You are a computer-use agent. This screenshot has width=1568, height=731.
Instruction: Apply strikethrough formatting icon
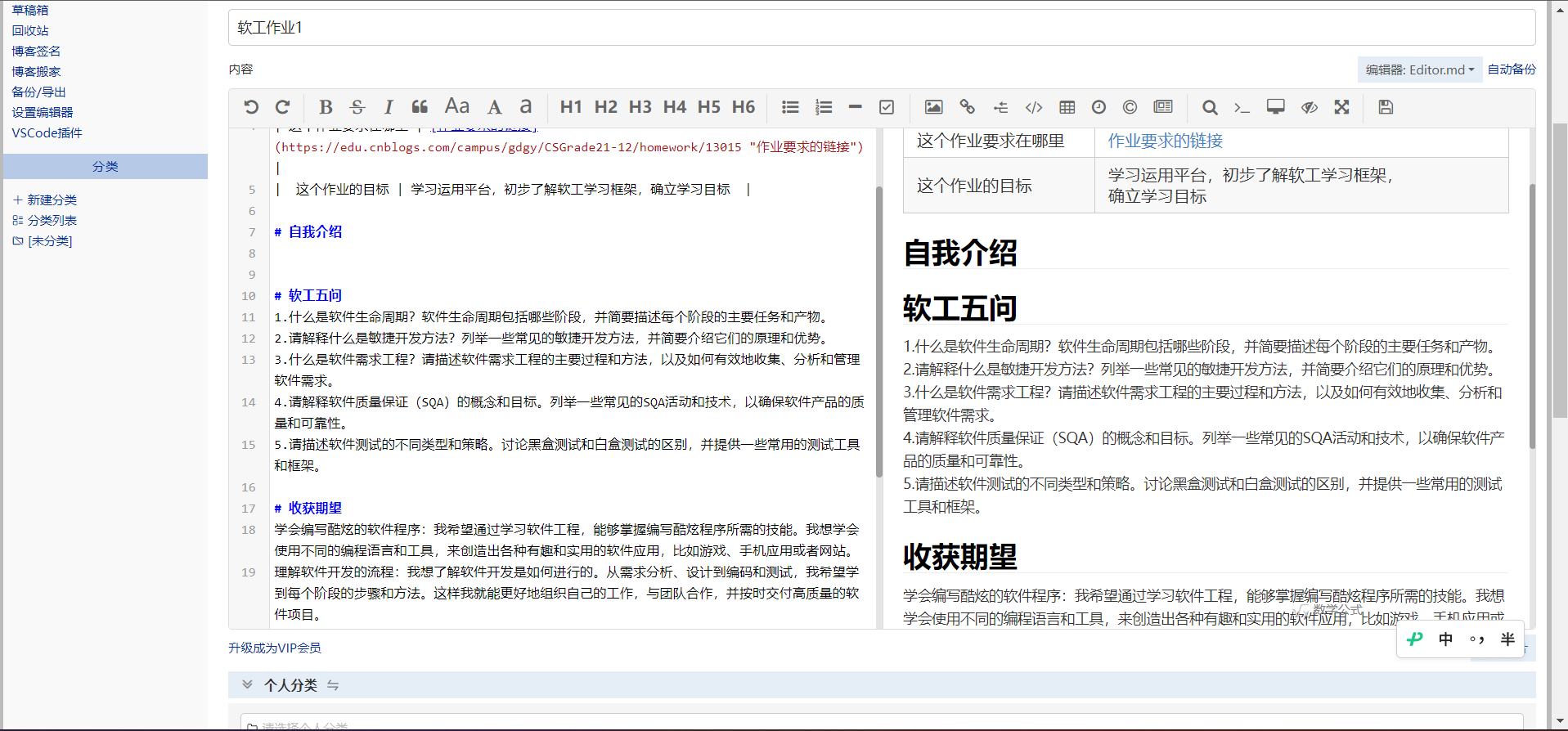[357, 107]
